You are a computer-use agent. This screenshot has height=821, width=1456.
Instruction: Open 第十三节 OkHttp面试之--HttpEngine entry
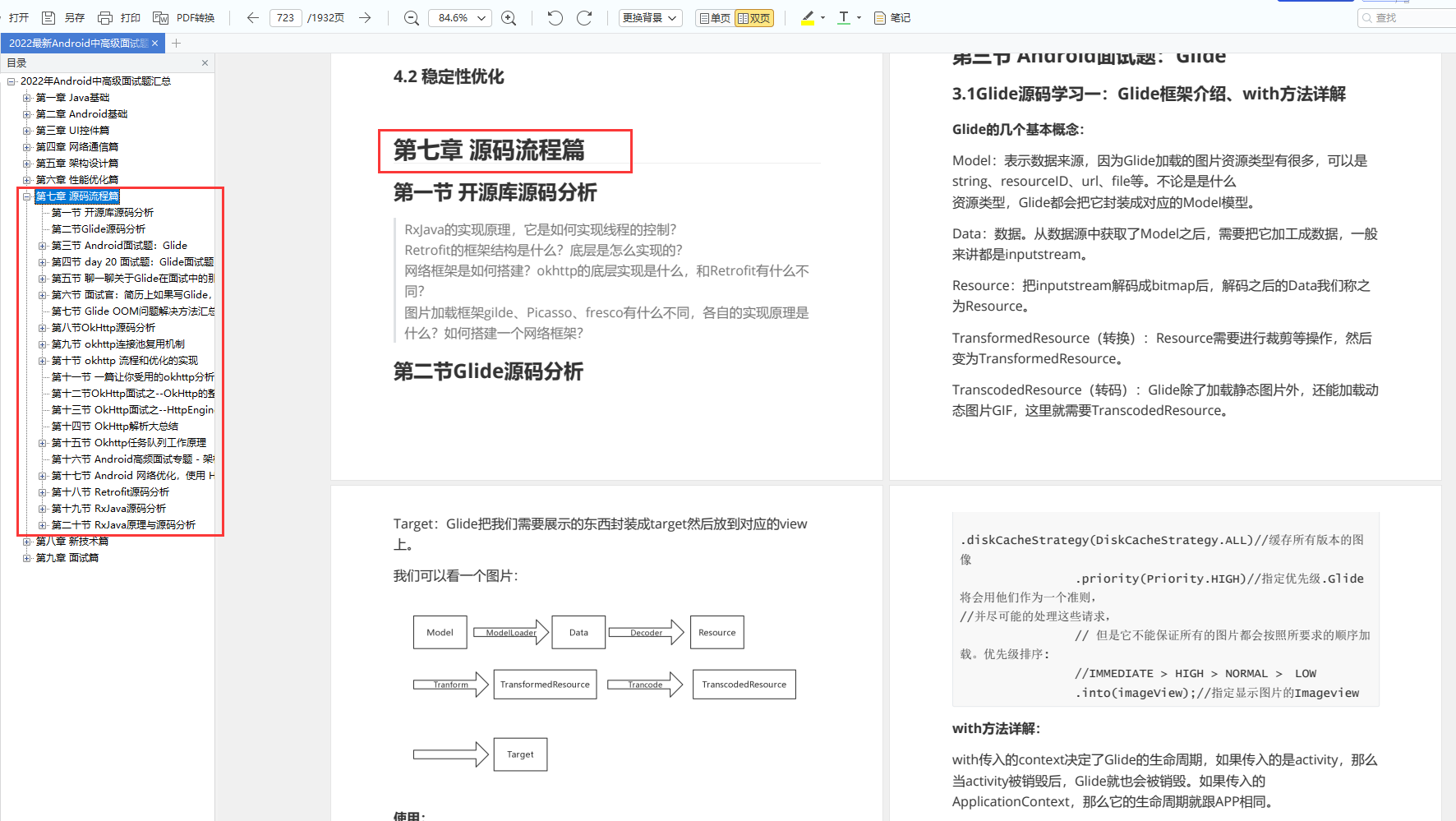coord(132,410)
